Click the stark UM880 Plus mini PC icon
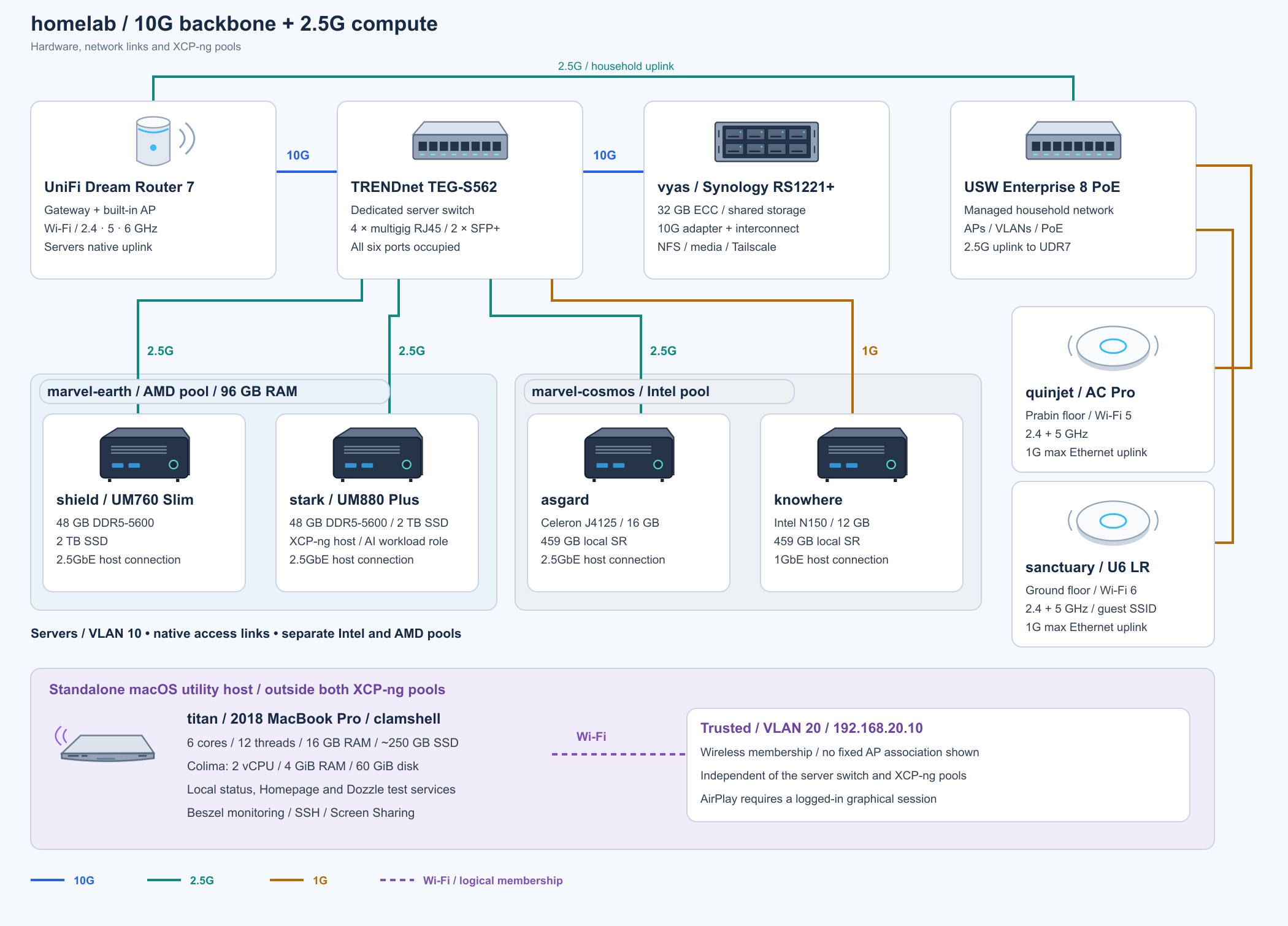 (378, 454)
